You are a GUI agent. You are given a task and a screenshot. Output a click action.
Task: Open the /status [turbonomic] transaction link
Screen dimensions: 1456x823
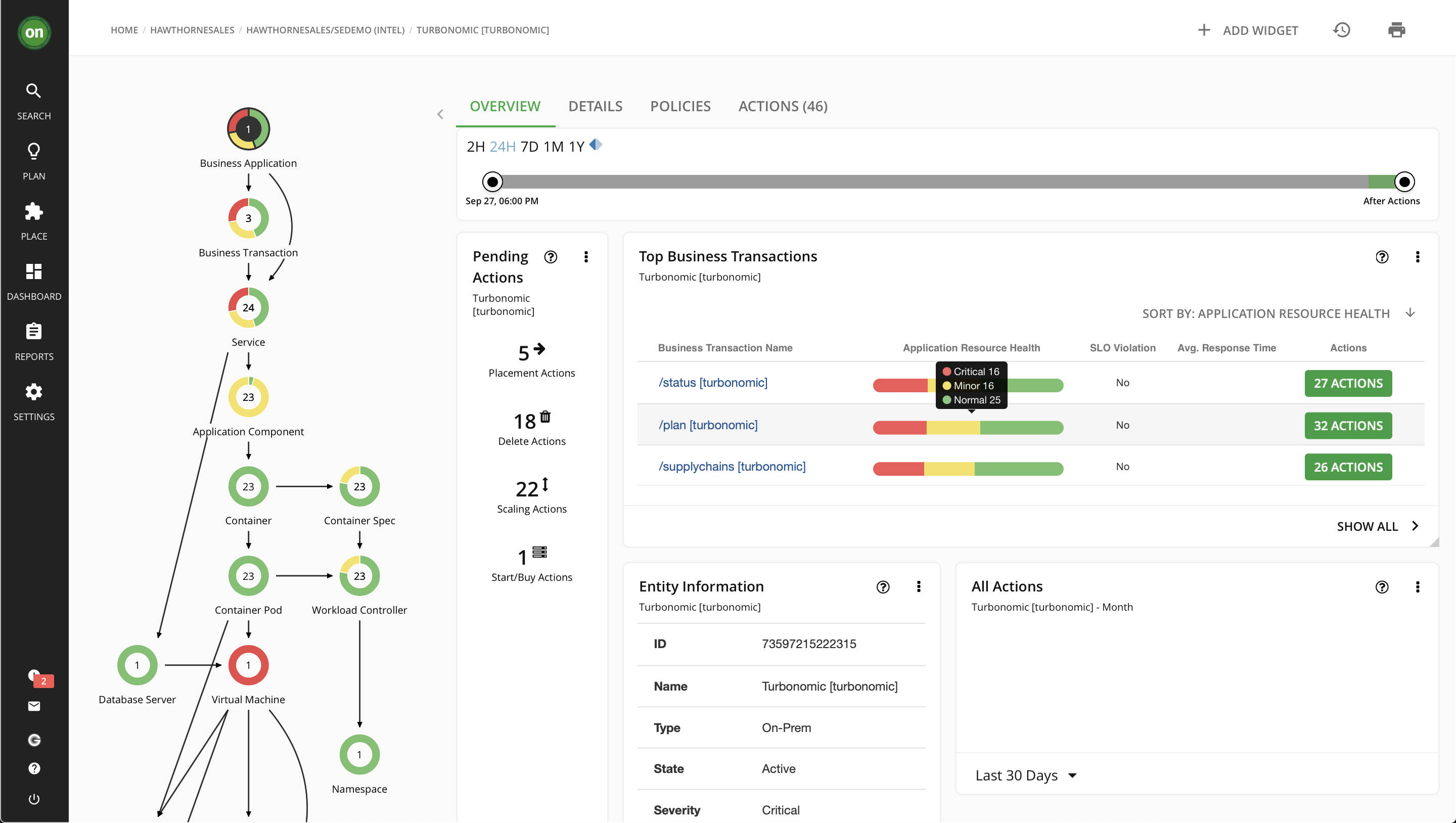tap(713, 383)
